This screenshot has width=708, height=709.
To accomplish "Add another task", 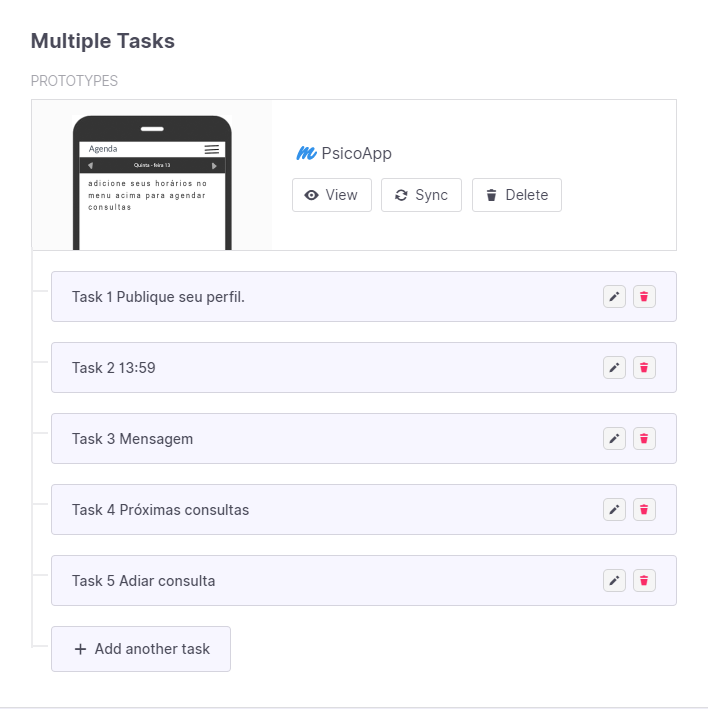I will coord(141,649).
